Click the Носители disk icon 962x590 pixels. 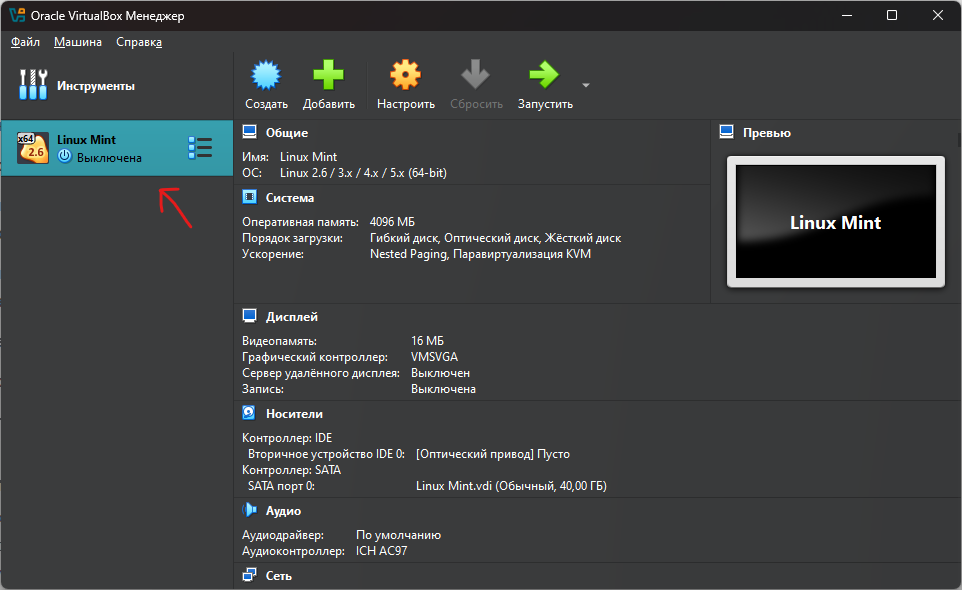pos(249,413)
